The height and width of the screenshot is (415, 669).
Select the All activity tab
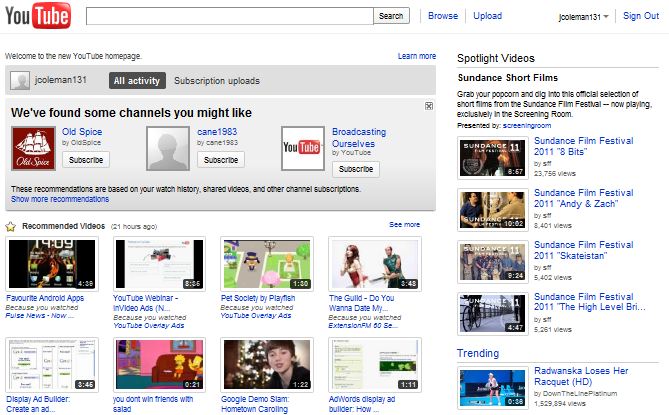pos(137,81)
